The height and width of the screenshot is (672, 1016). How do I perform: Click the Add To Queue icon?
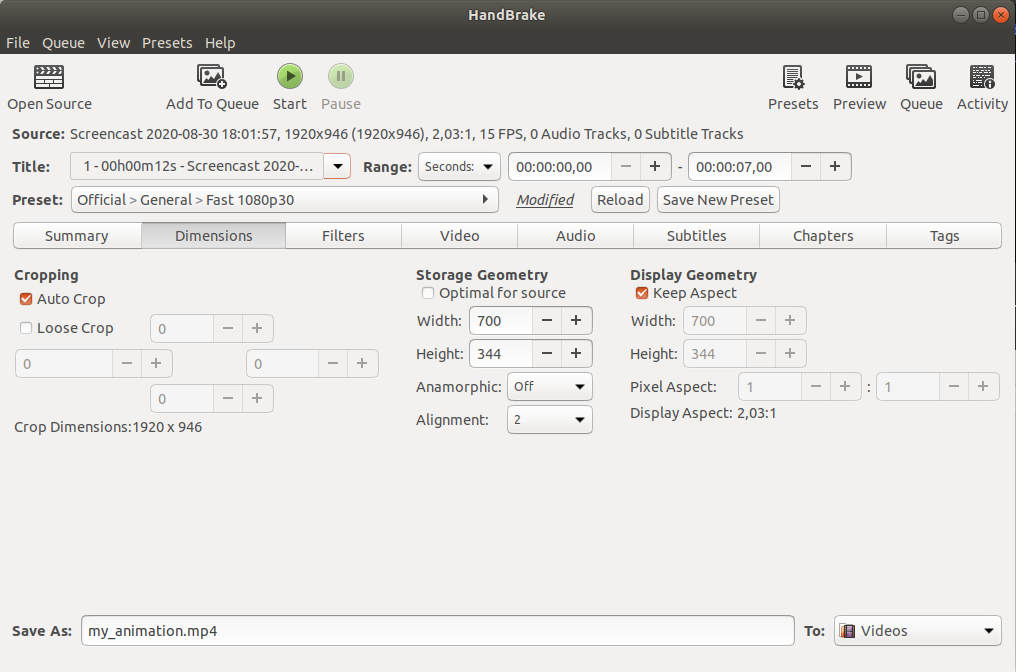(x=212, y=77)
